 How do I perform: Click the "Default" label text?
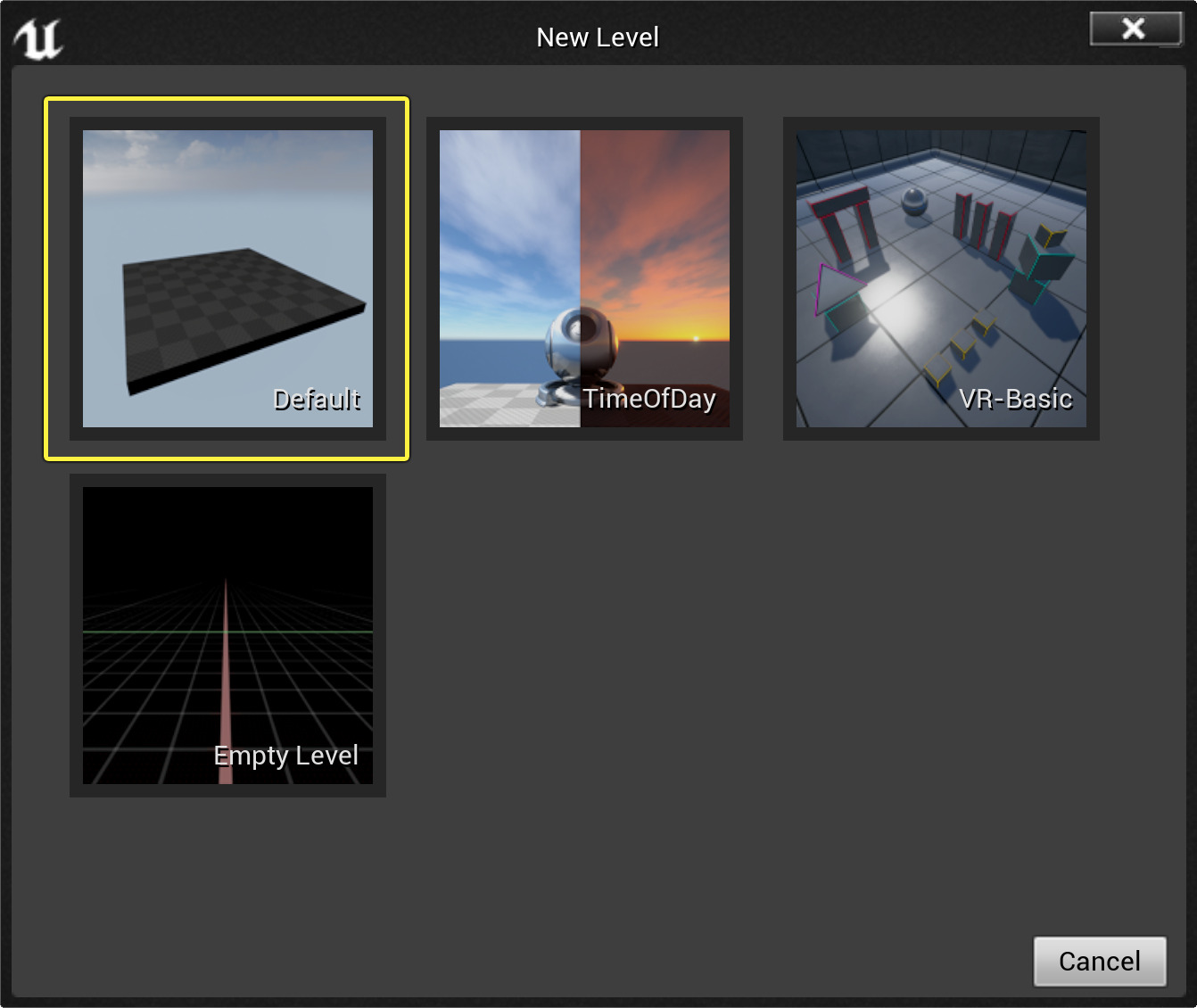(x=317, y=400)
